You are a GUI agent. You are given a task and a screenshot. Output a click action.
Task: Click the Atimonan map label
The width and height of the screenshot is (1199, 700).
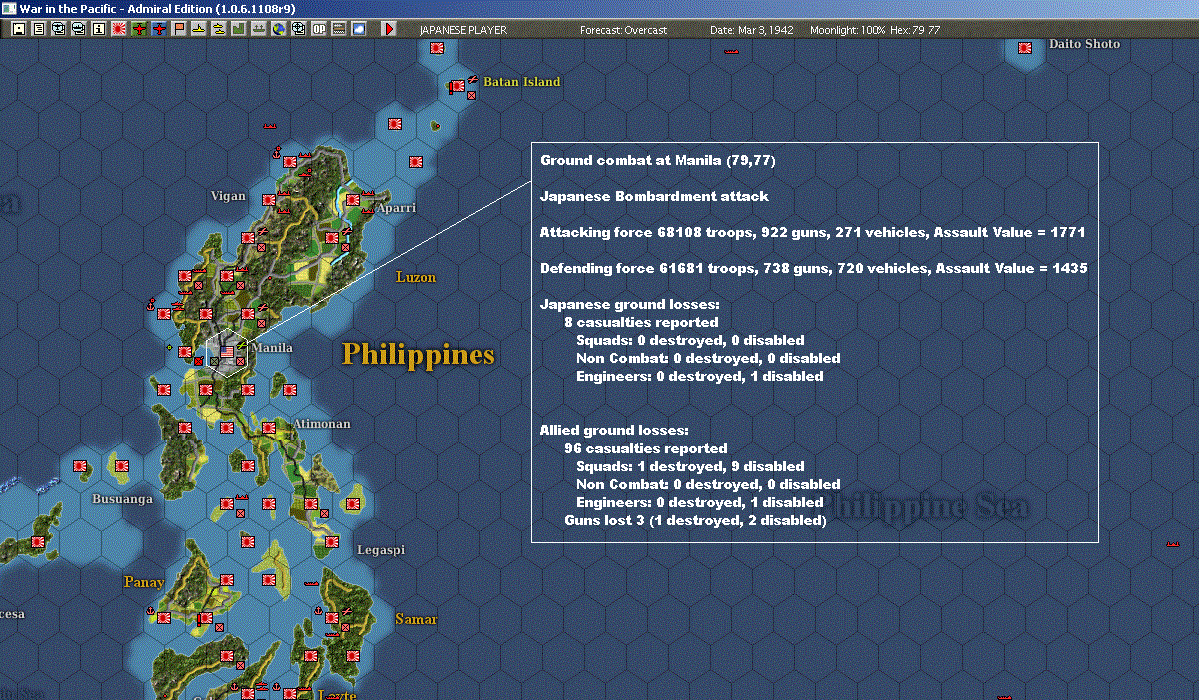[321, 423]
